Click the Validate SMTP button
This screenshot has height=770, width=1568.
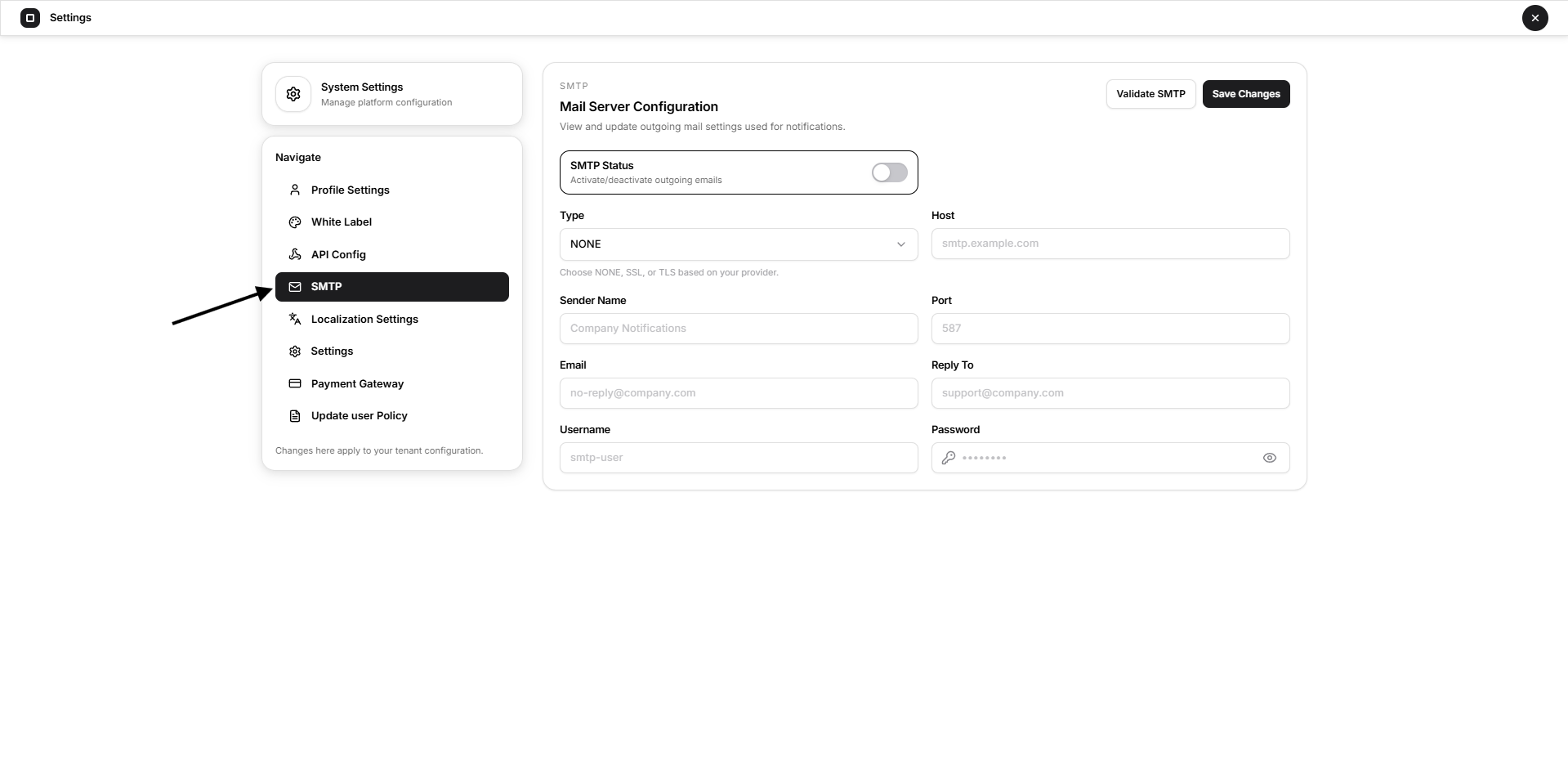coord(1150,94)
